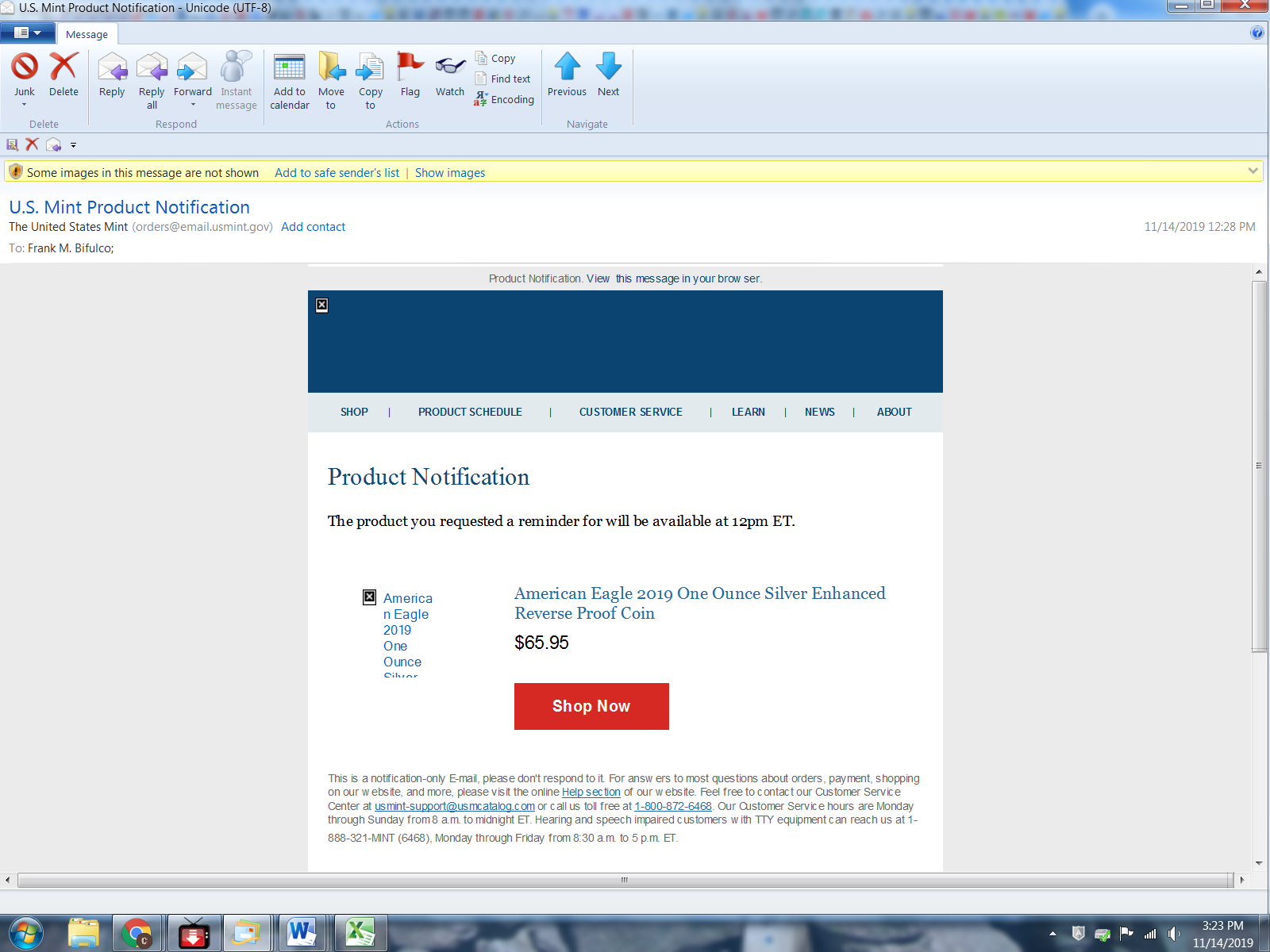Open SHOP navigation link

coord(354,412)
